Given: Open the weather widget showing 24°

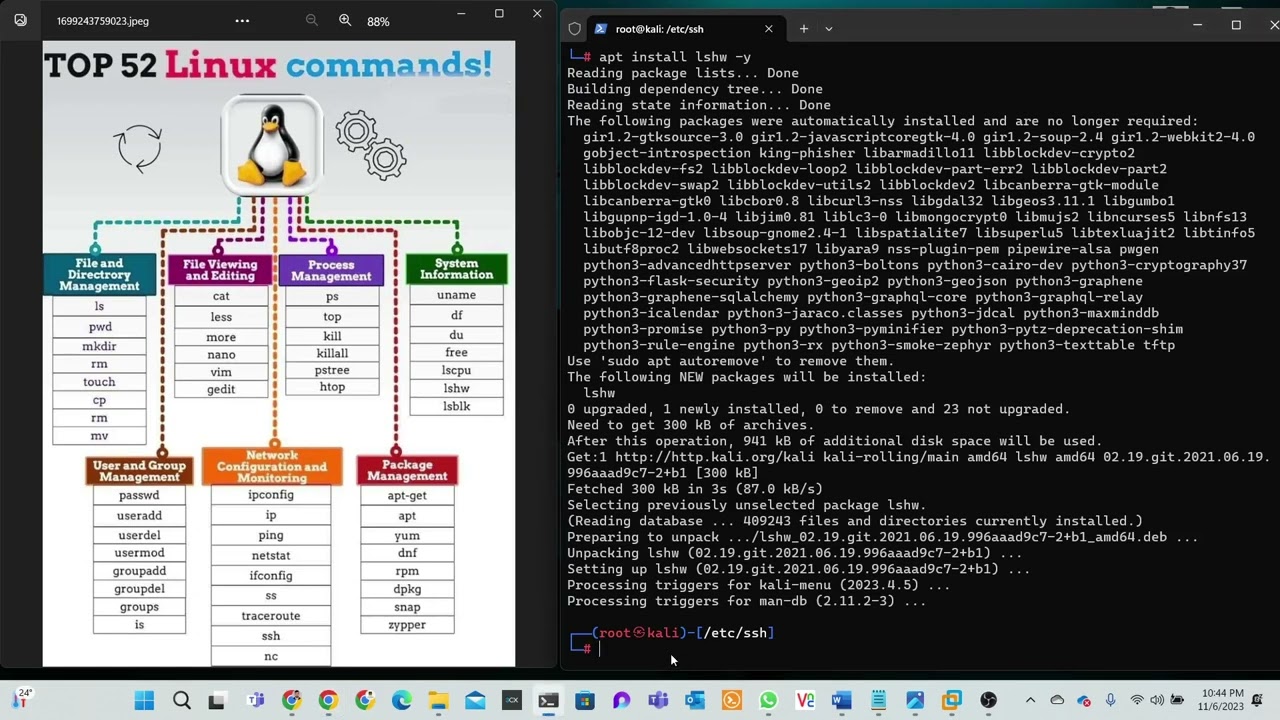Looking at the screenshot, I should [24, 699].
